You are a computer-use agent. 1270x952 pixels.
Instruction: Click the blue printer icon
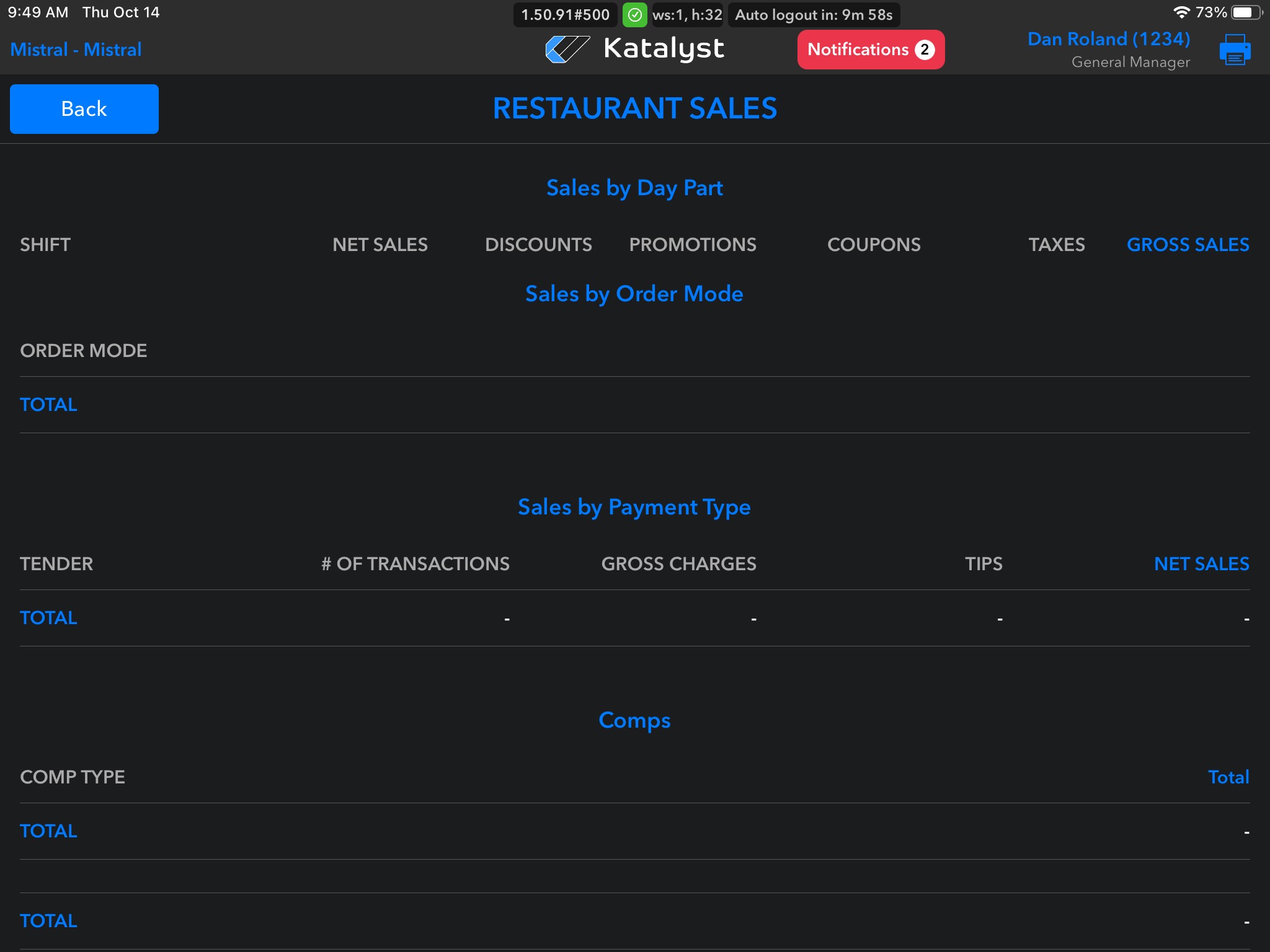coord(1235,50)
